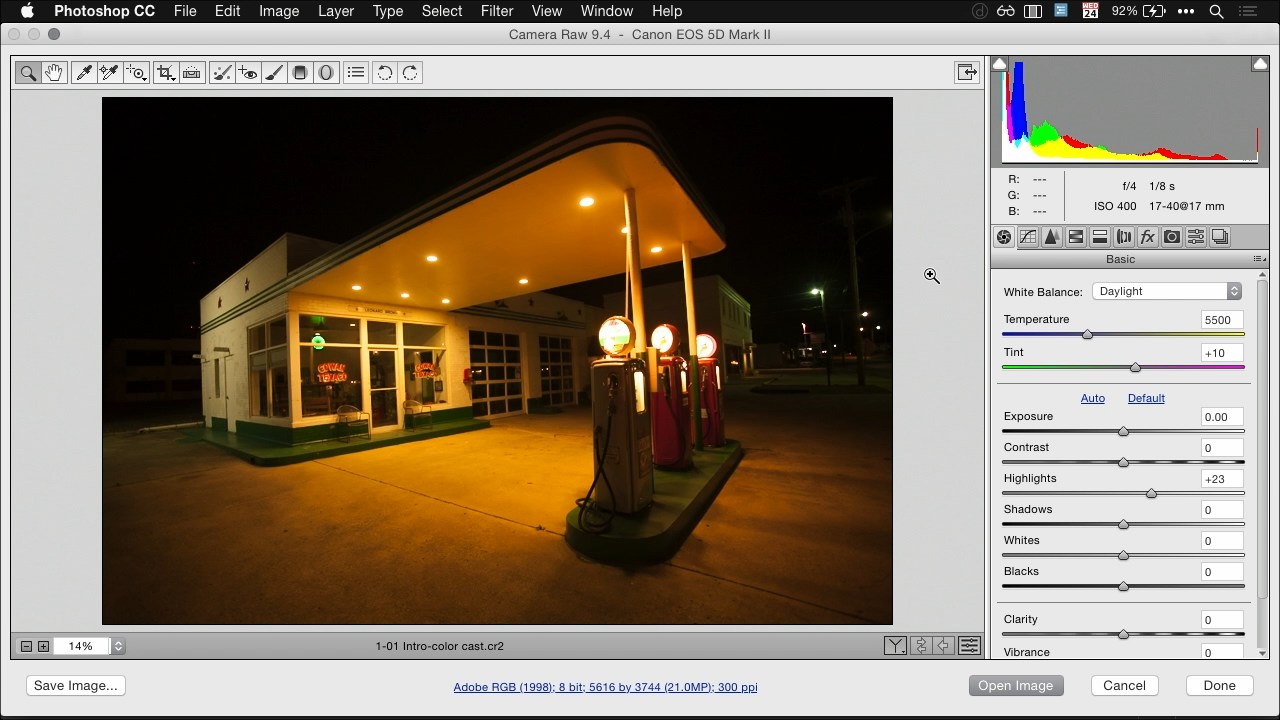The image size is (1280, 720).
Task: Zoom out with the minus button
Action: click(x=27, y=646)
